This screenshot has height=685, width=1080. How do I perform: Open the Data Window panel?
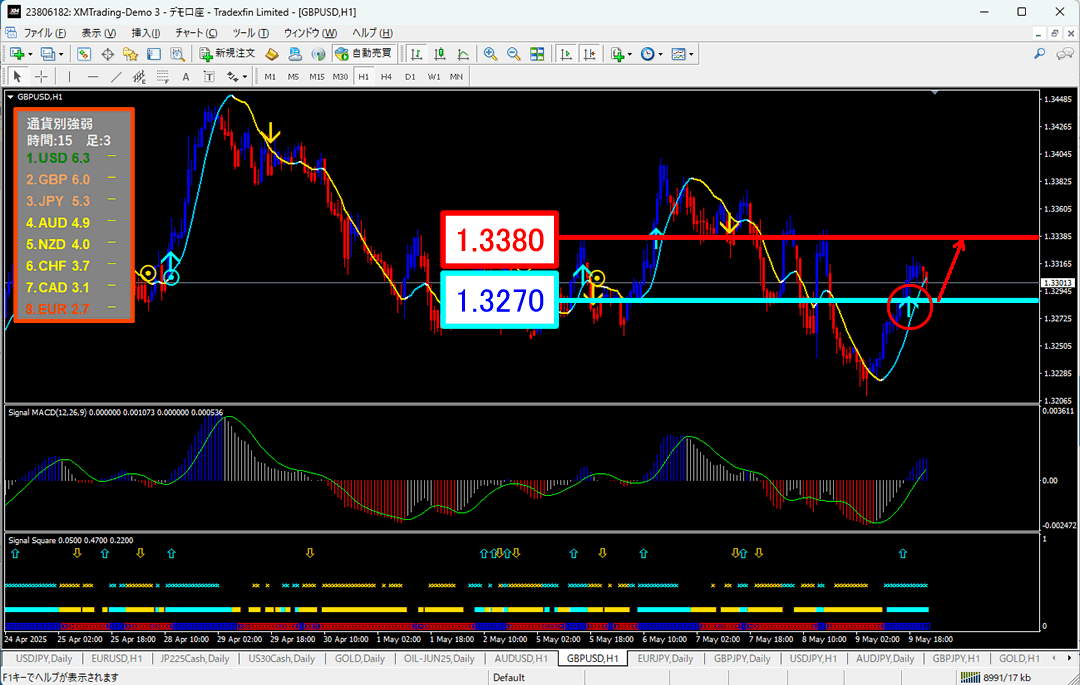click(107, 54)
